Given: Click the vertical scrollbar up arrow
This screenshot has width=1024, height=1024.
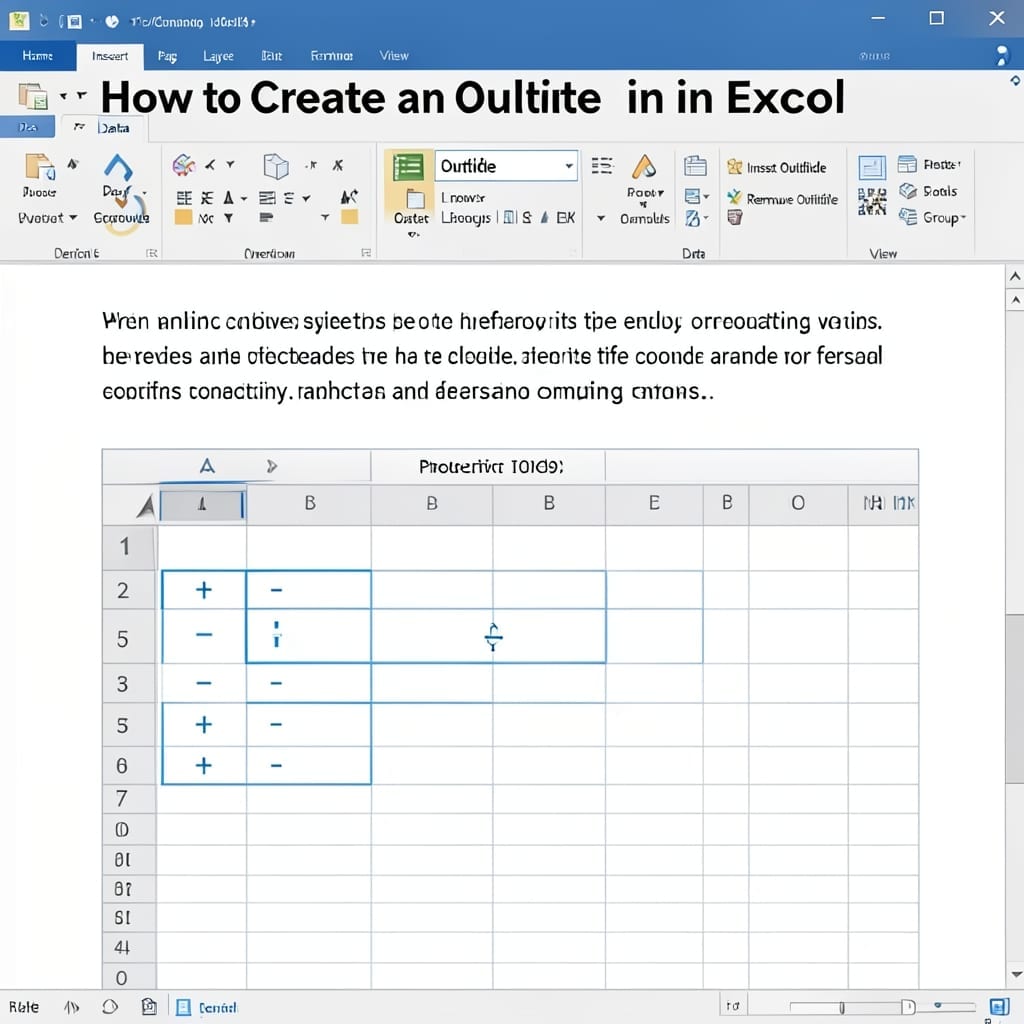Looking at the screenshot, I should [x=1015, y=276].
